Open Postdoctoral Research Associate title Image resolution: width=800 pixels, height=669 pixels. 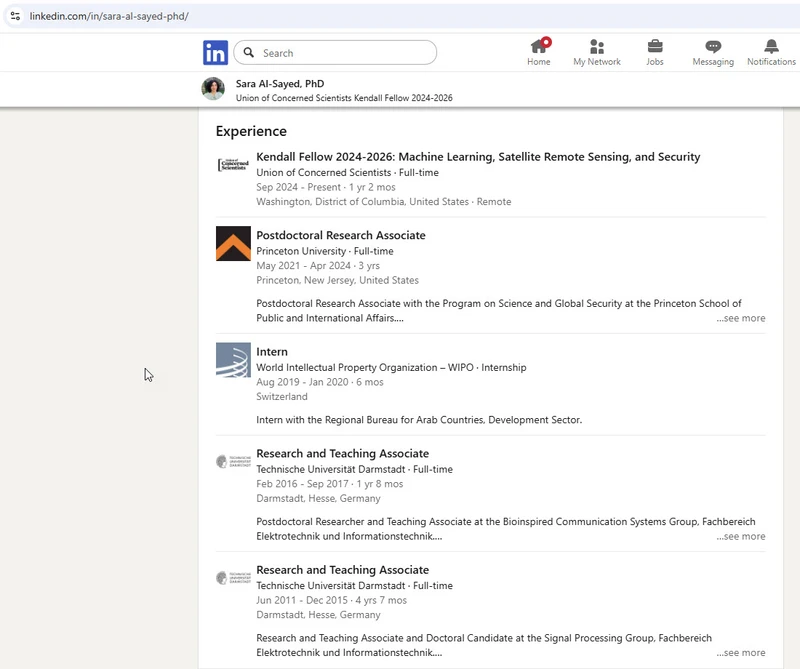point(341,235)
